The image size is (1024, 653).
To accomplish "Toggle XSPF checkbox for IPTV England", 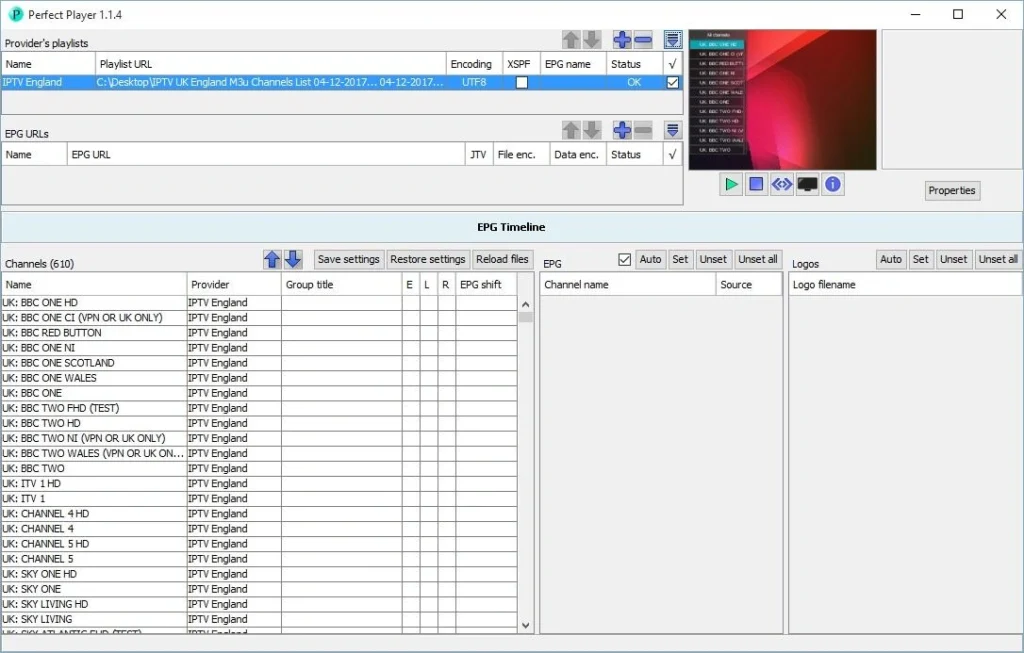I will [x=522, y=82].
